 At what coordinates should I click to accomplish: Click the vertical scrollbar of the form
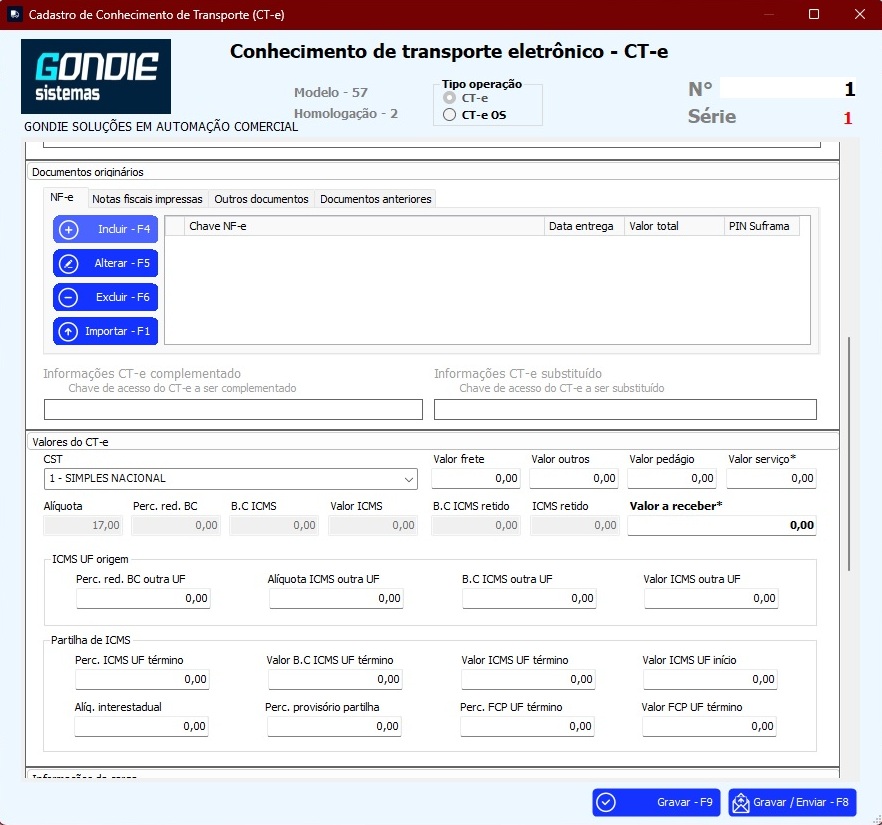pos(849,450)
